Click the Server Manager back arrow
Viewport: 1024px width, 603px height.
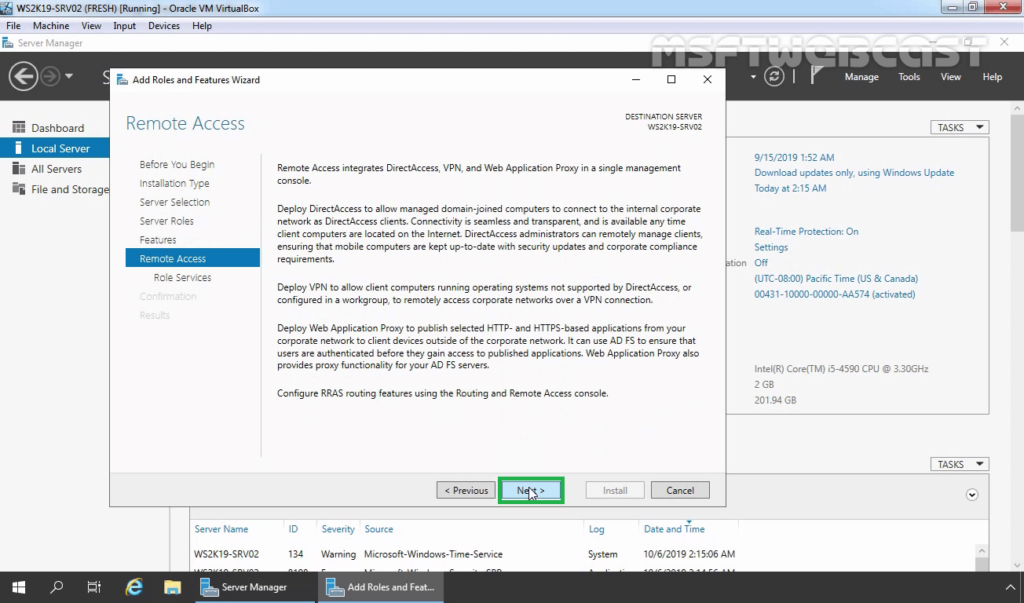coord(23,76)
